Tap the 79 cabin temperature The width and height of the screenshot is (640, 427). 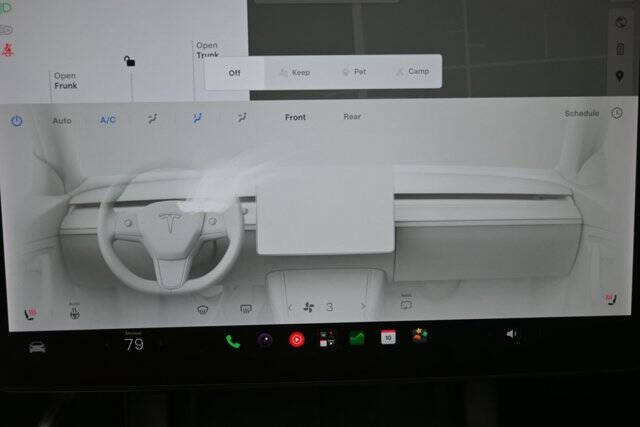click(x=134, y=344)
